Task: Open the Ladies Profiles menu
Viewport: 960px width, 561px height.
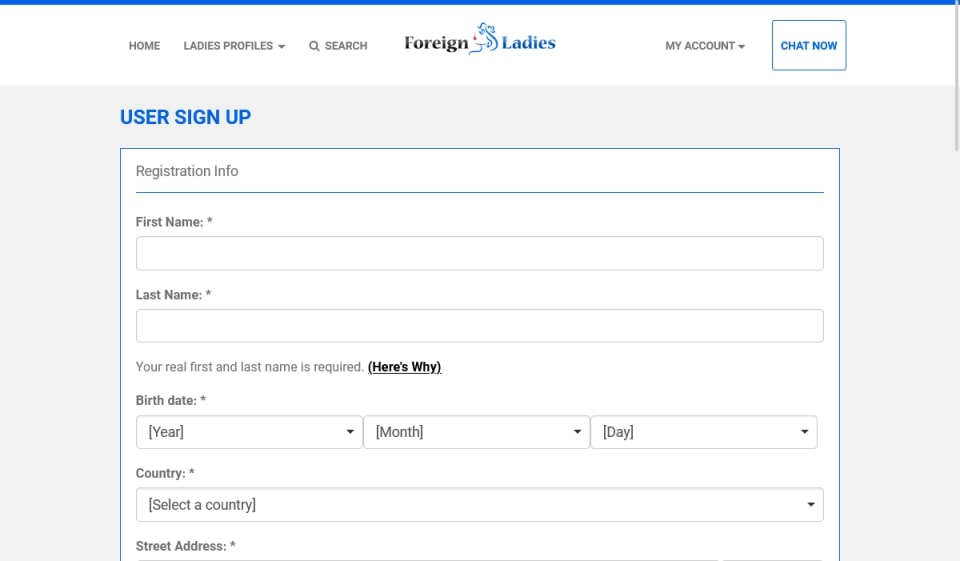Action: click(228, 46)
